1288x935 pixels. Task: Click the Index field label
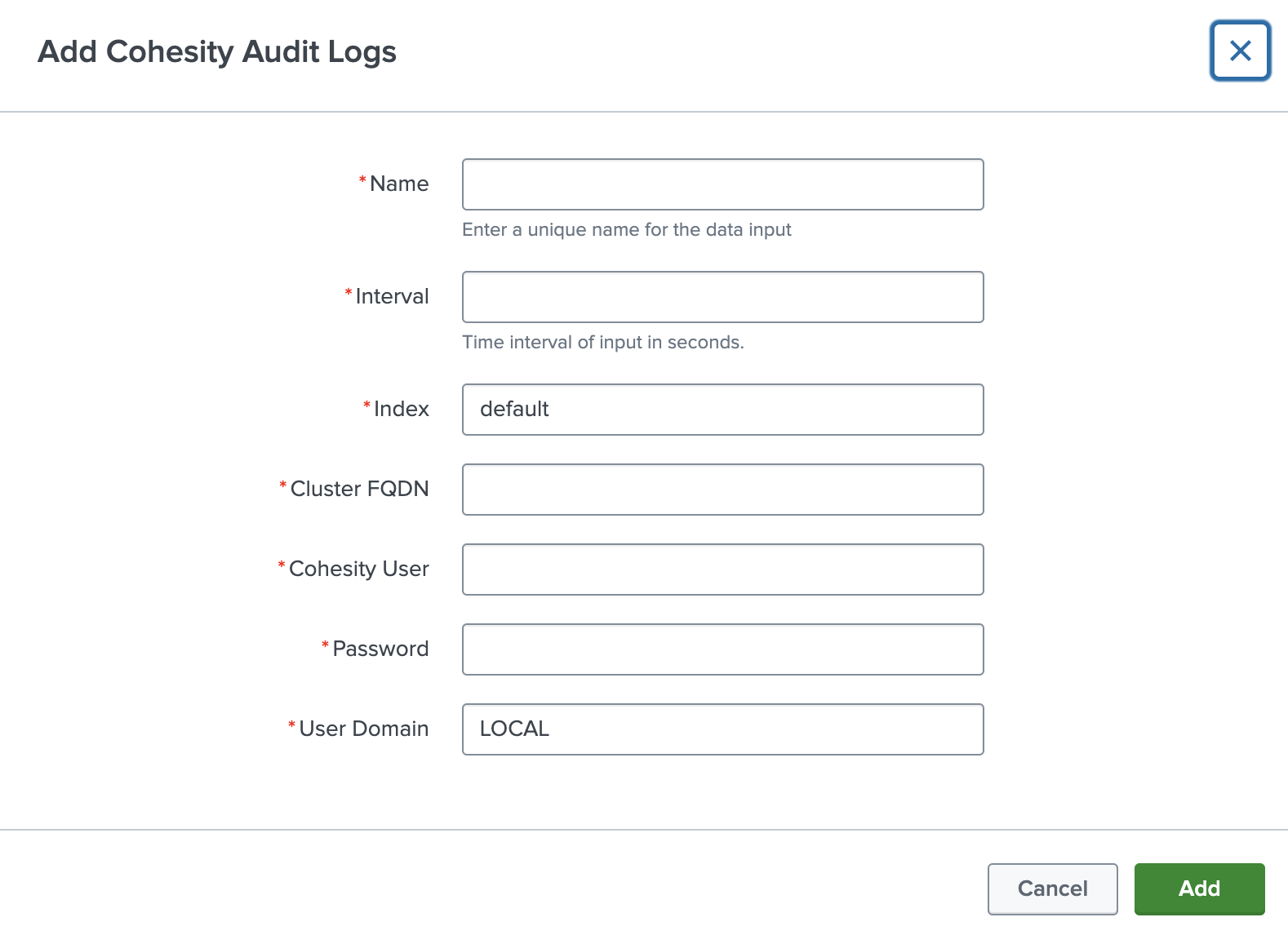click(401, 409)
